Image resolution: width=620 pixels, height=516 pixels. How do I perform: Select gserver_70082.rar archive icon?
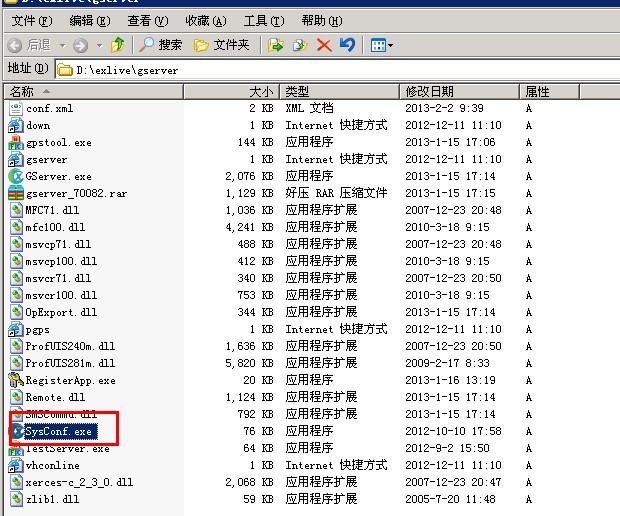[16, 193]
